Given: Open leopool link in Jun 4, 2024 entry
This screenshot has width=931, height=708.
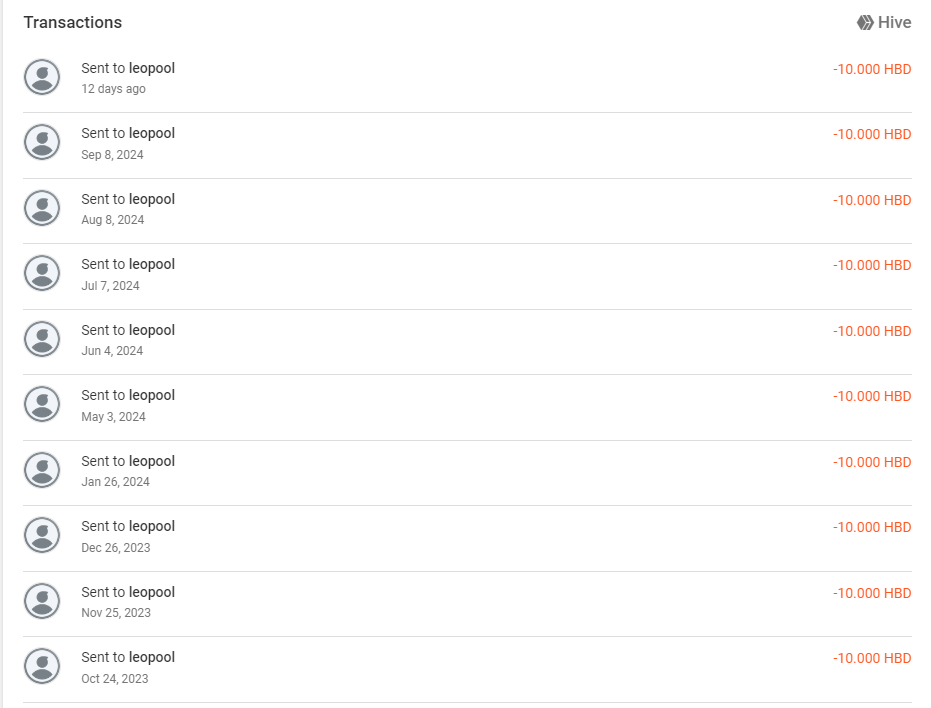Looking at the screenshot, I should point(152,330).
